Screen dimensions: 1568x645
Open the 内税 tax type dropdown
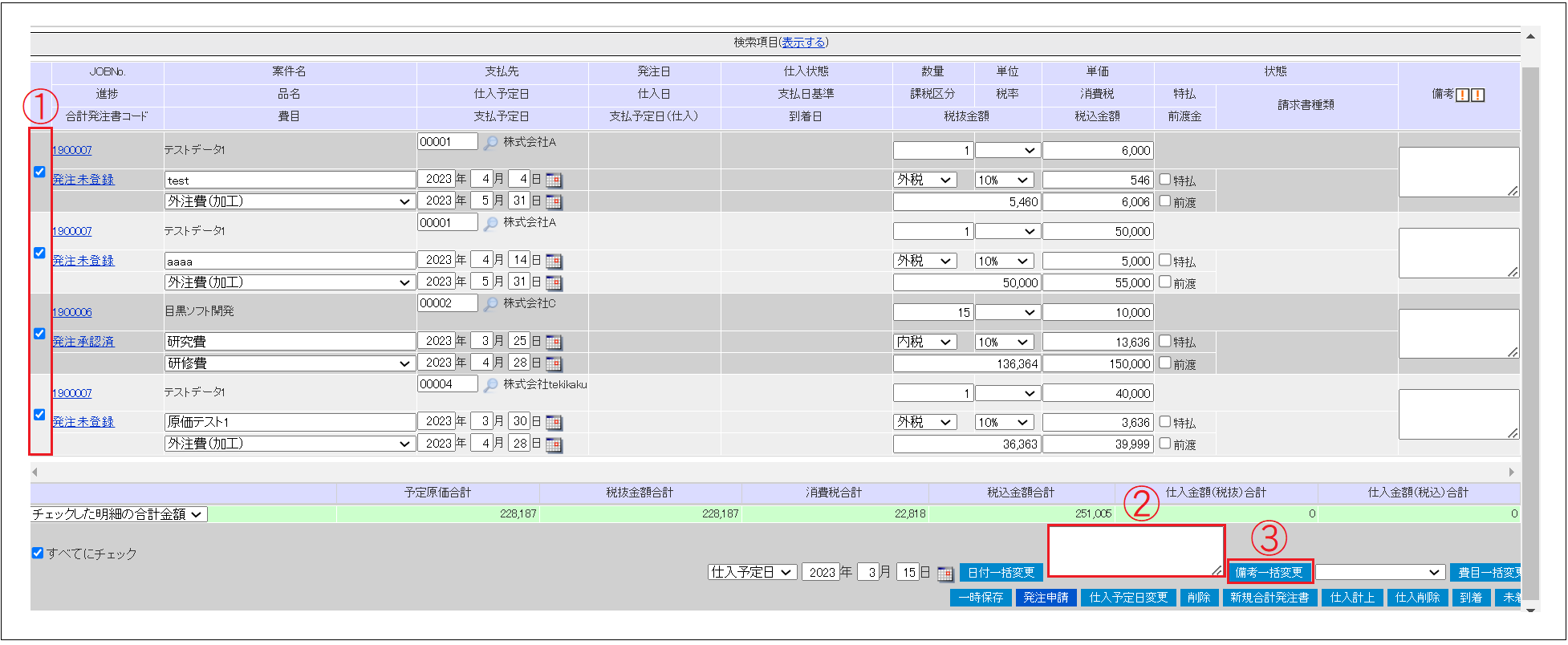925,342
